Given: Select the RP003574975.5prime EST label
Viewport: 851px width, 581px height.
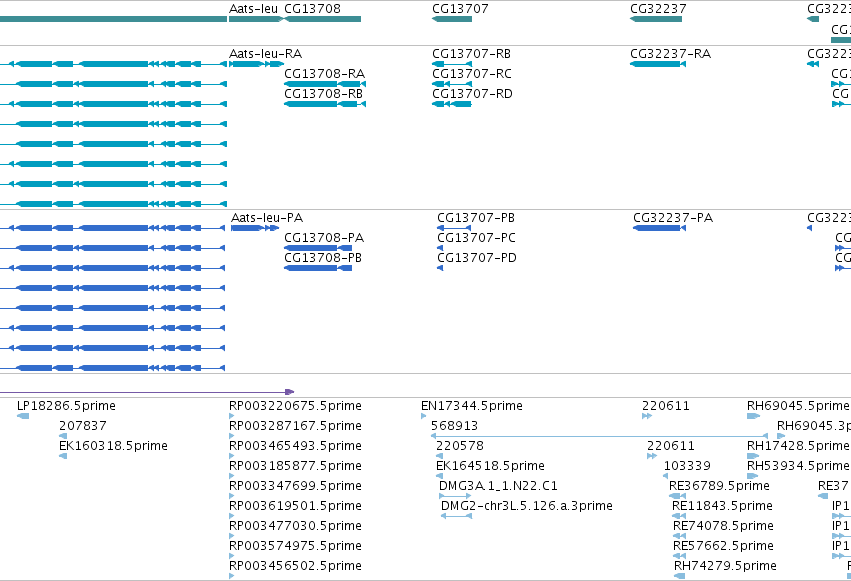Looking at the screenshot, I should click(x=295, y=546).
